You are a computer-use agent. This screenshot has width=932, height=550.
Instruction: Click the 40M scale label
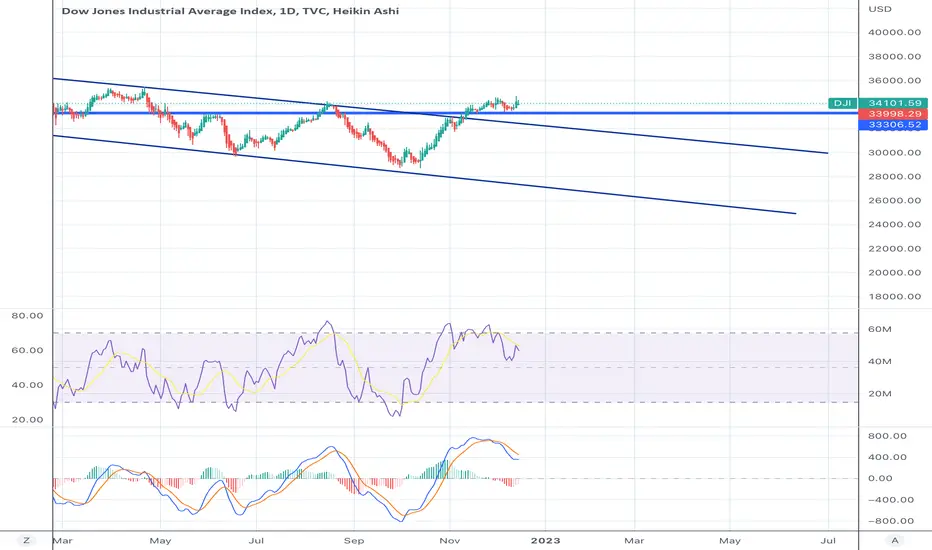[x=880, y=362]
